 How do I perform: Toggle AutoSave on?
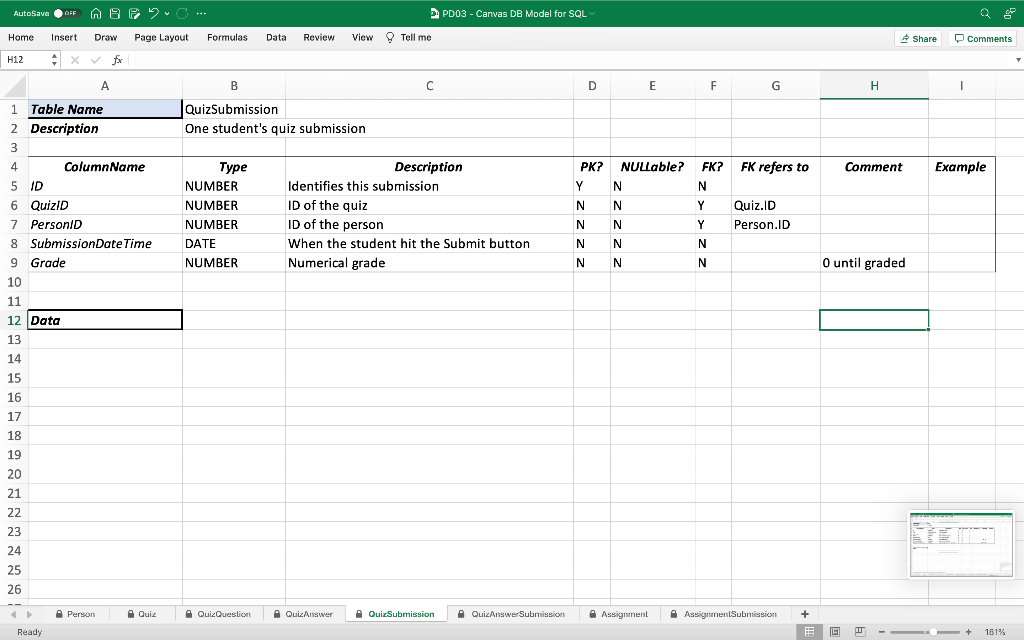tap(67, 13)
